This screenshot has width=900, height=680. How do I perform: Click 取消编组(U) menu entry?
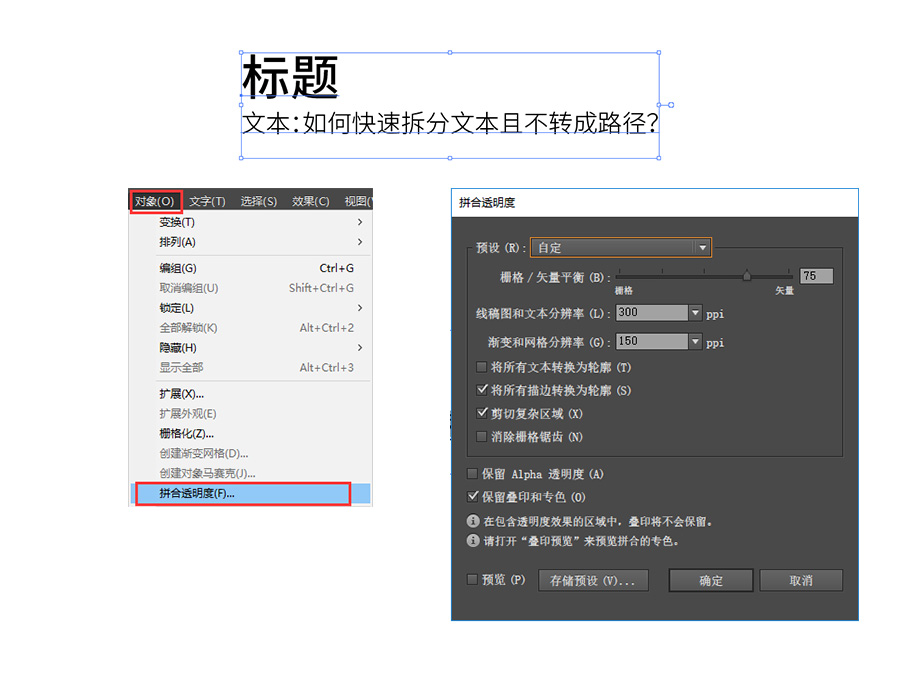coord(250,288)
